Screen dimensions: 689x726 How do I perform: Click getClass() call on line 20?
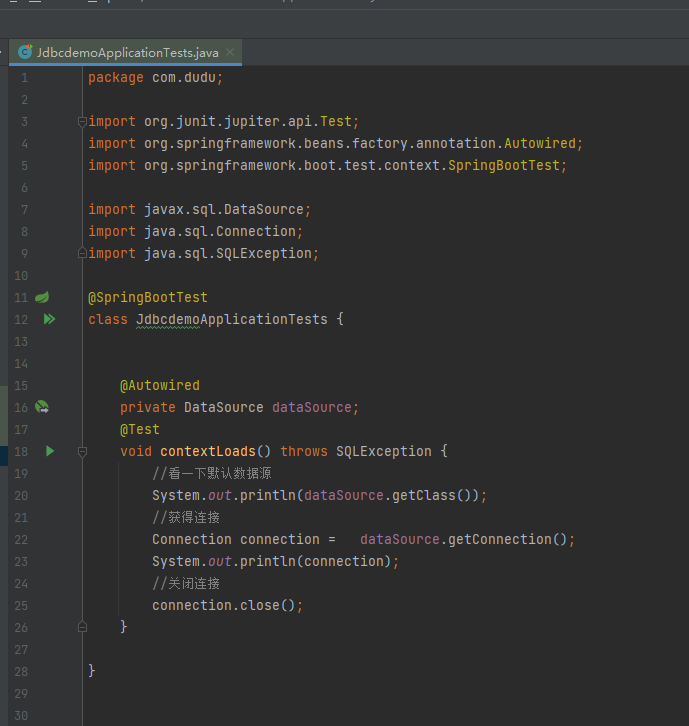tap(432, 495)
